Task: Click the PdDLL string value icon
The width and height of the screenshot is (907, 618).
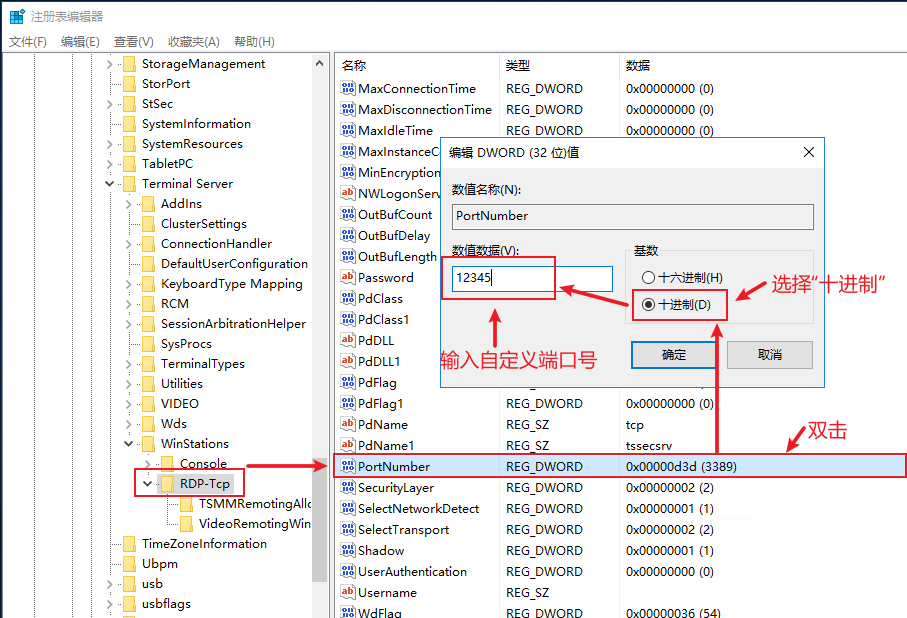Action: pos(348,340)
